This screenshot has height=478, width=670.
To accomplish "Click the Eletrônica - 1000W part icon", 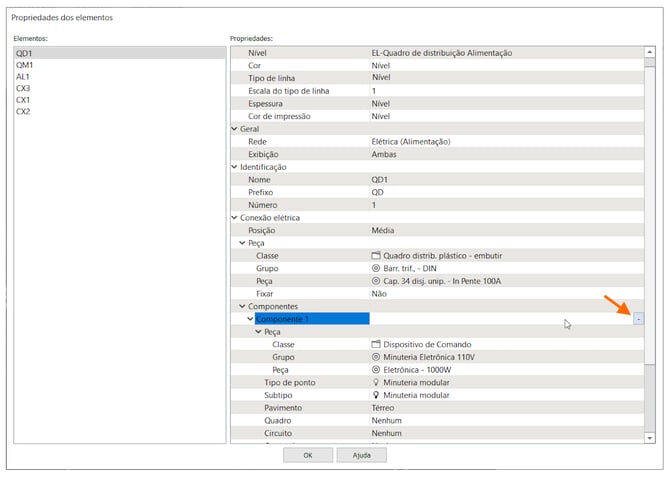I will point(376,370).
